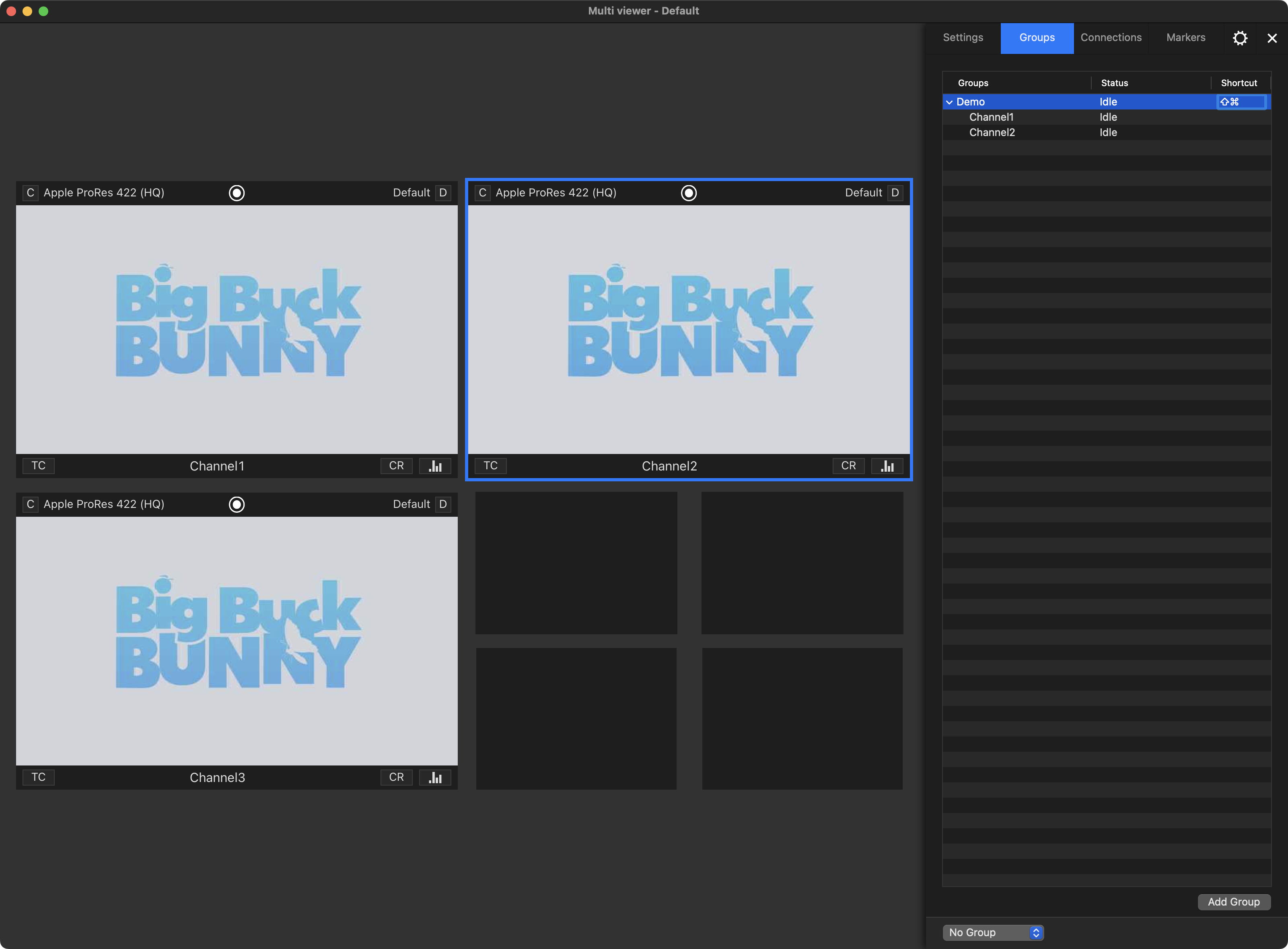1288x949 pixels.
Task: Click the Demo group shortcut field
Action: [x=1241, y=102]
